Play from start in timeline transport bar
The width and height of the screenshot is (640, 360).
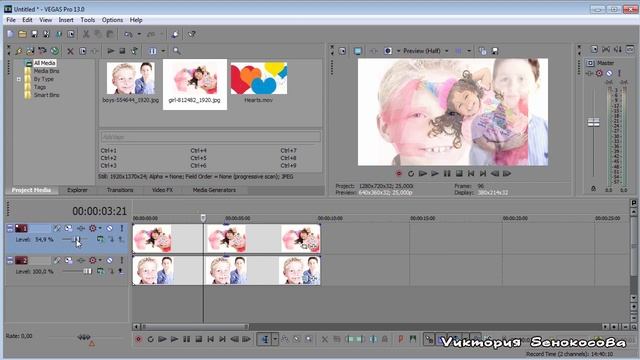tap(162, 339)
